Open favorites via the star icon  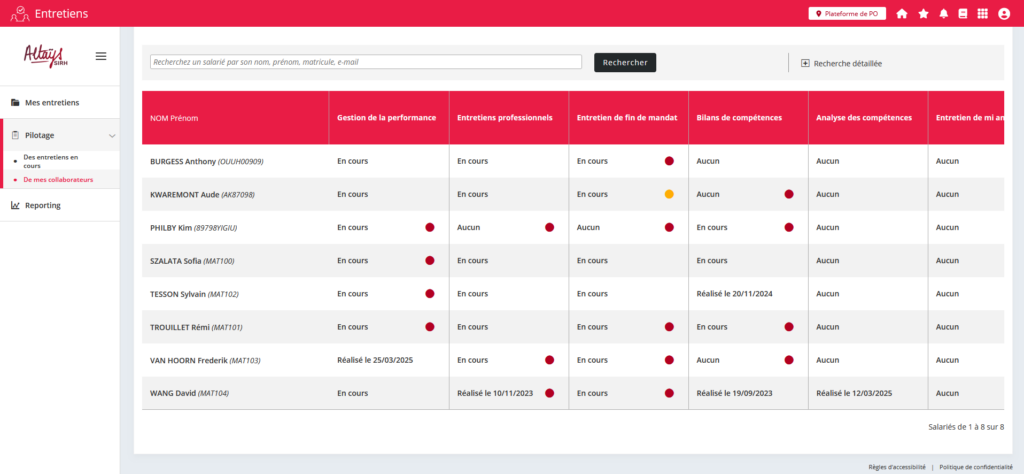[923, 14]
